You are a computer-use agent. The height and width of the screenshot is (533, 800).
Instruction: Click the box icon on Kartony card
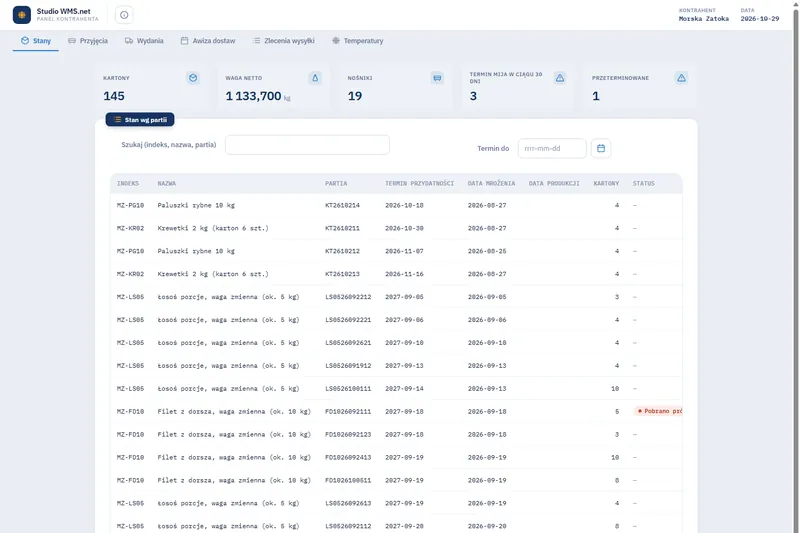pyautogui.click(x=193, y=78)
